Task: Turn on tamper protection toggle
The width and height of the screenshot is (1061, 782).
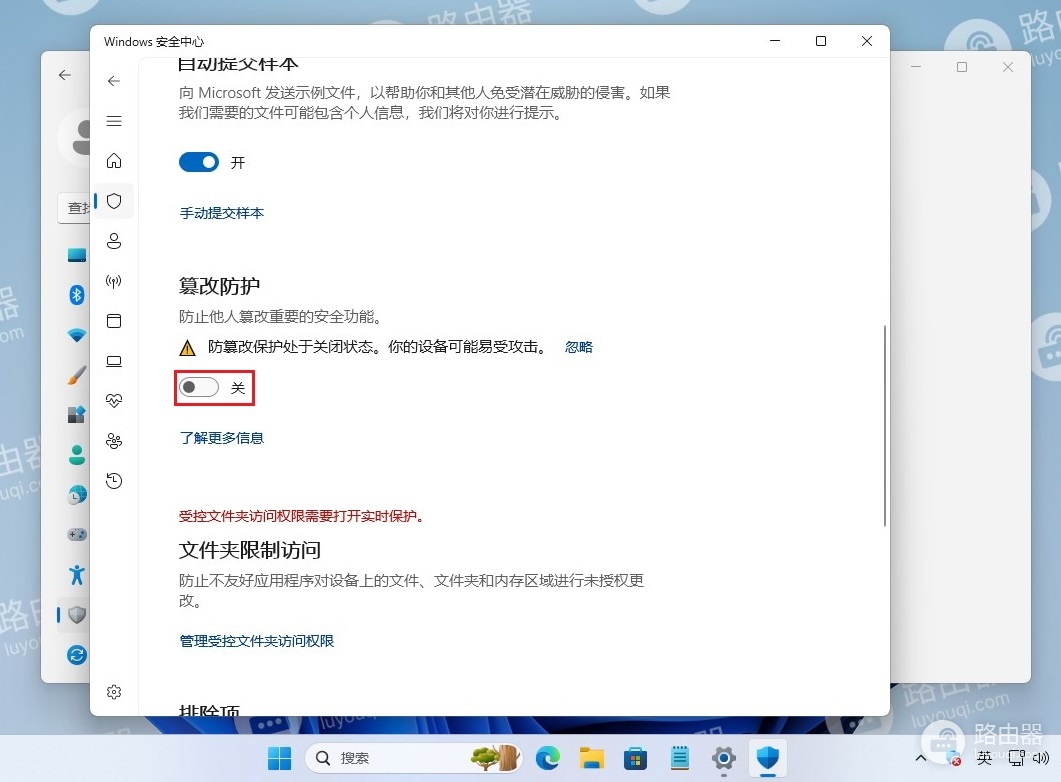Action: (x=199, y=387)
